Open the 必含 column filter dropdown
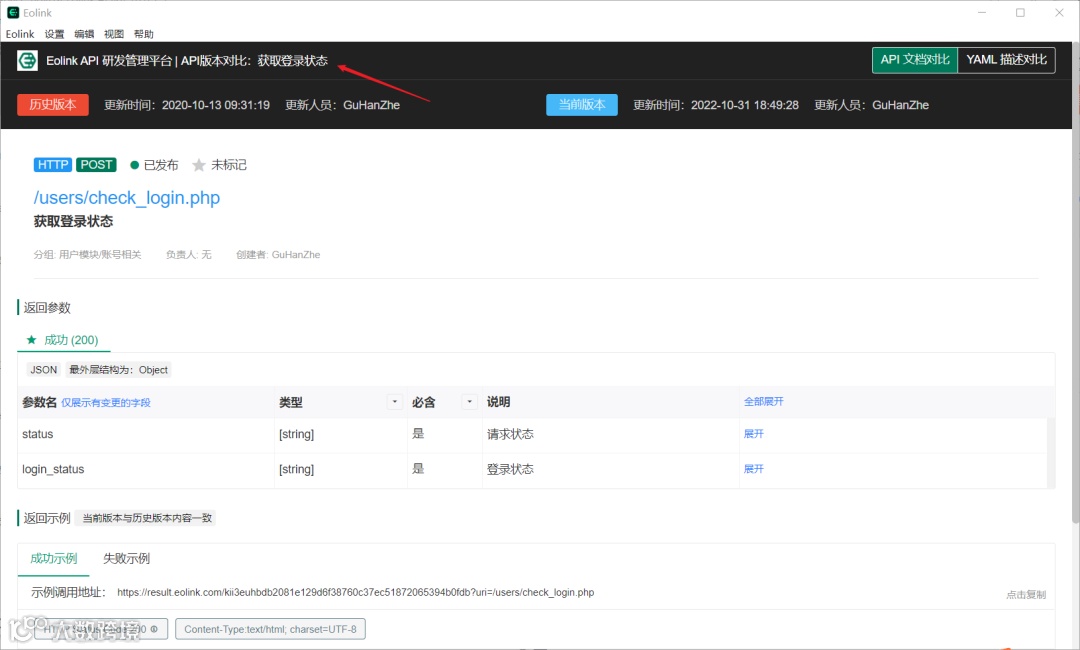This screenshot has height=650, width=1080. [x=470, y=401]
